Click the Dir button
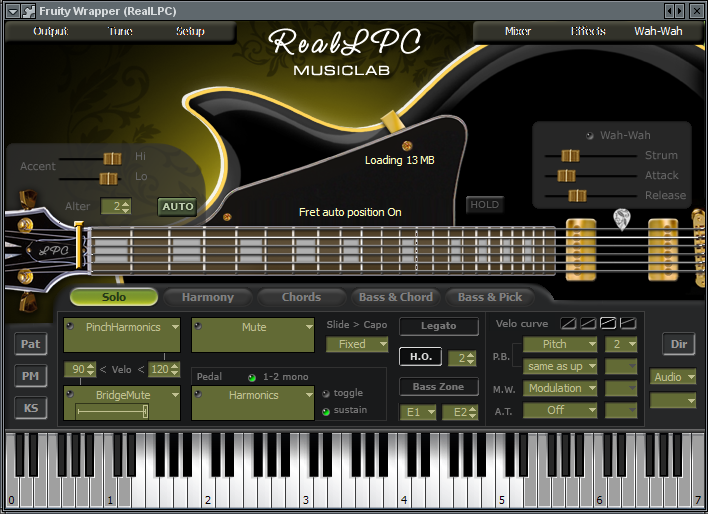 click(x=679, y=344)
